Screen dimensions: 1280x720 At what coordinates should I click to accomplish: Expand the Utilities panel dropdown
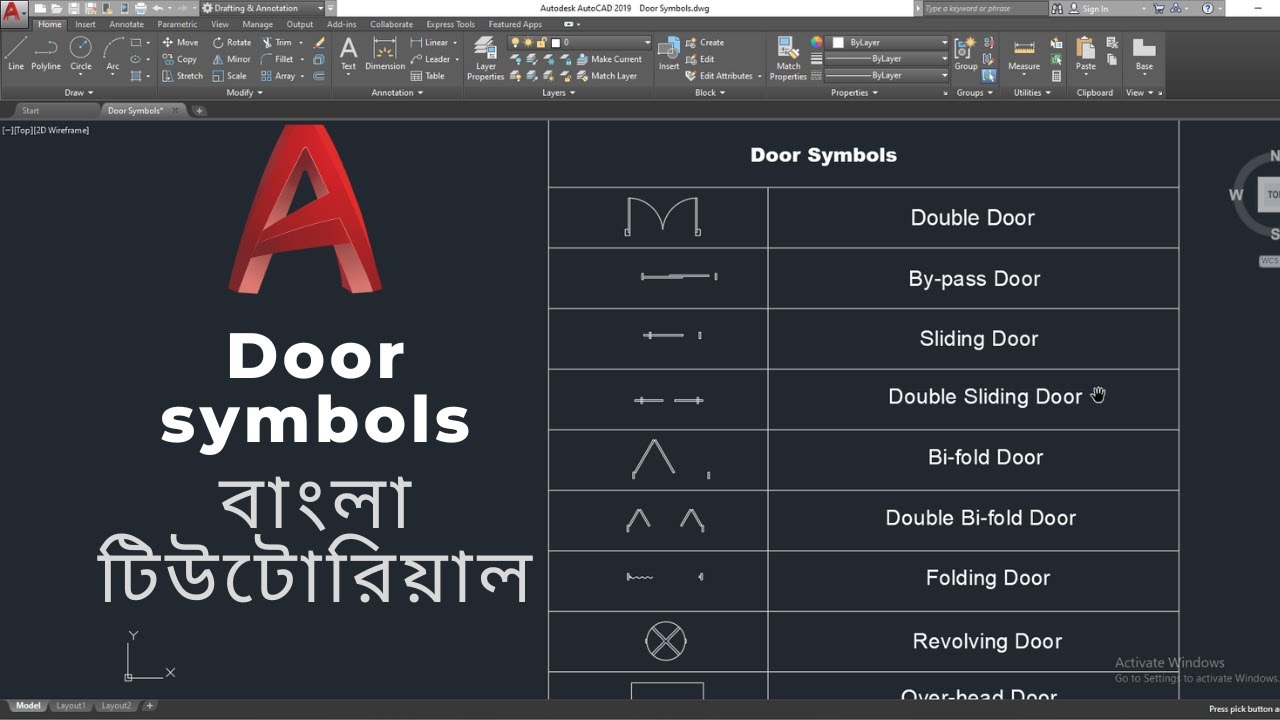1033,93
